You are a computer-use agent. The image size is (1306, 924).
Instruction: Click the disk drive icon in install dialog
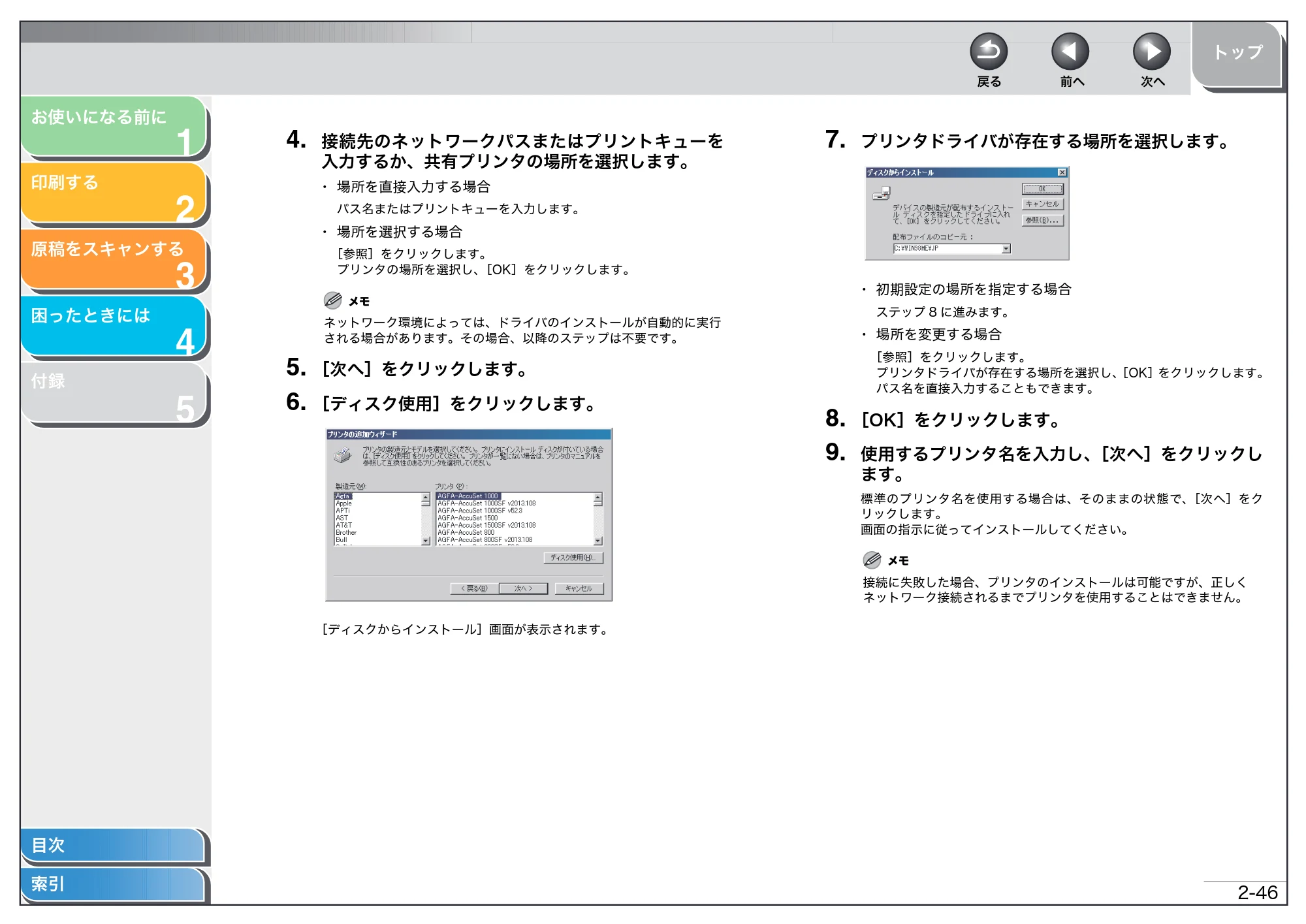point(882,193)
